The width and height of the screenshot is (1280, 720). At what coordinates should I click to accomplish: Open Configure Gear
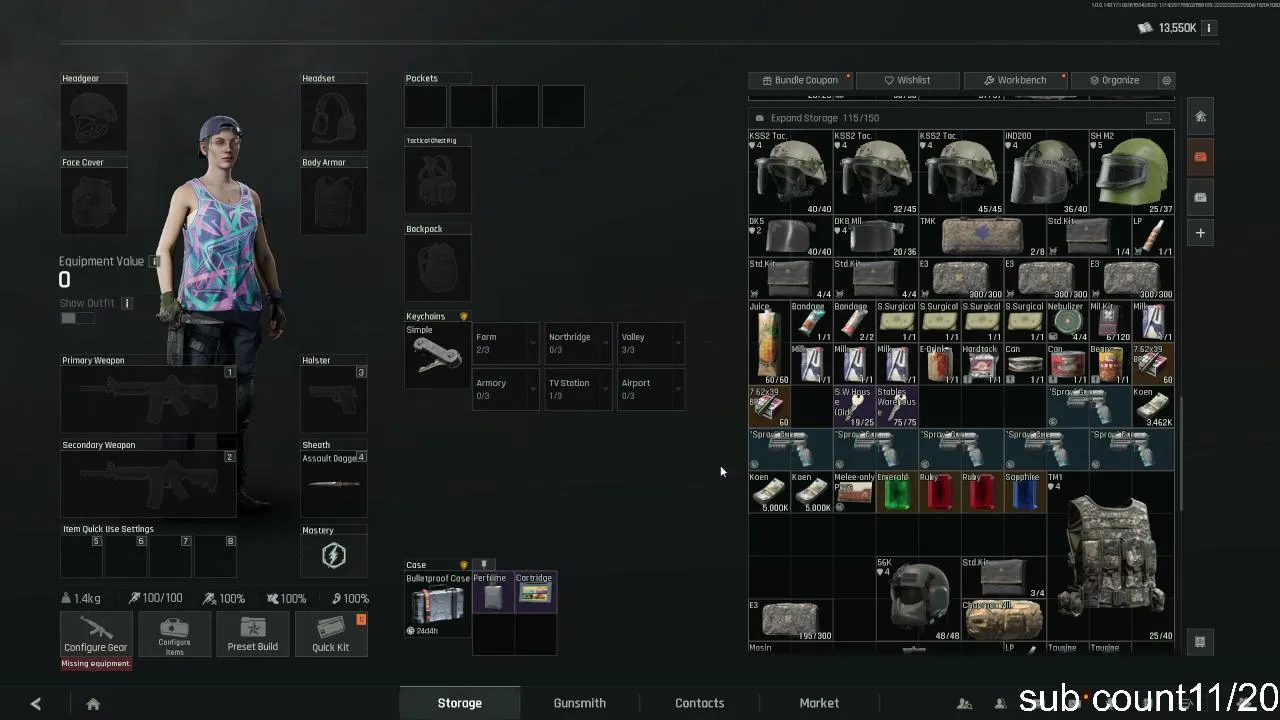point(95,634)
